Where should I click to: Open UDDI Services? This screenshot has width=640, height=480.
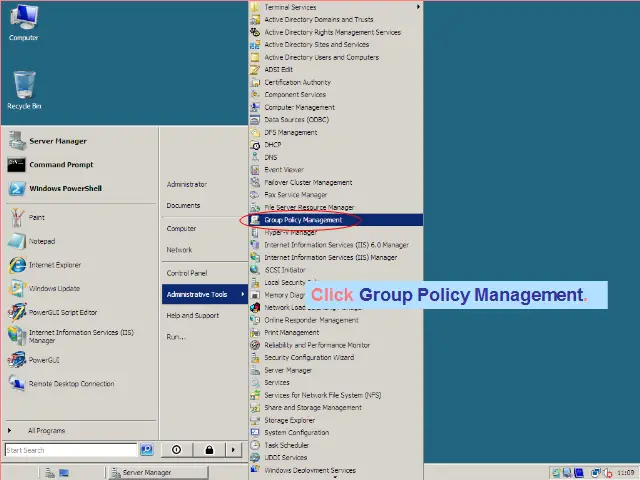click(x=336, y=458)
